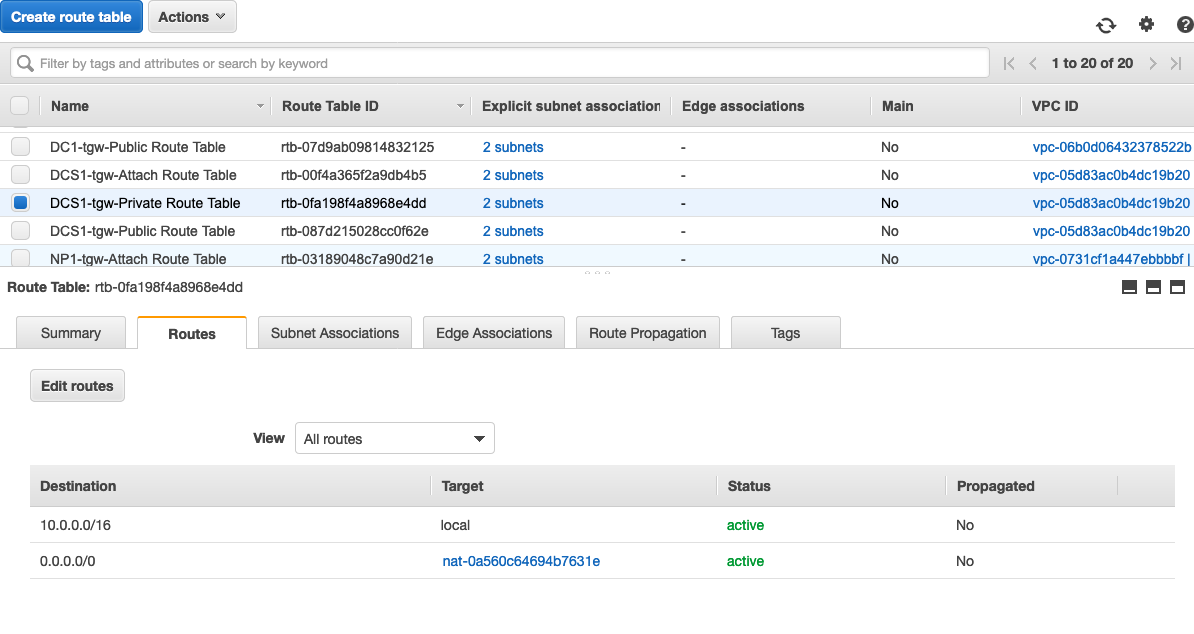Screen dimensions: 1194x634
Task: Click the Edit routes button
Action: (77, 386)
